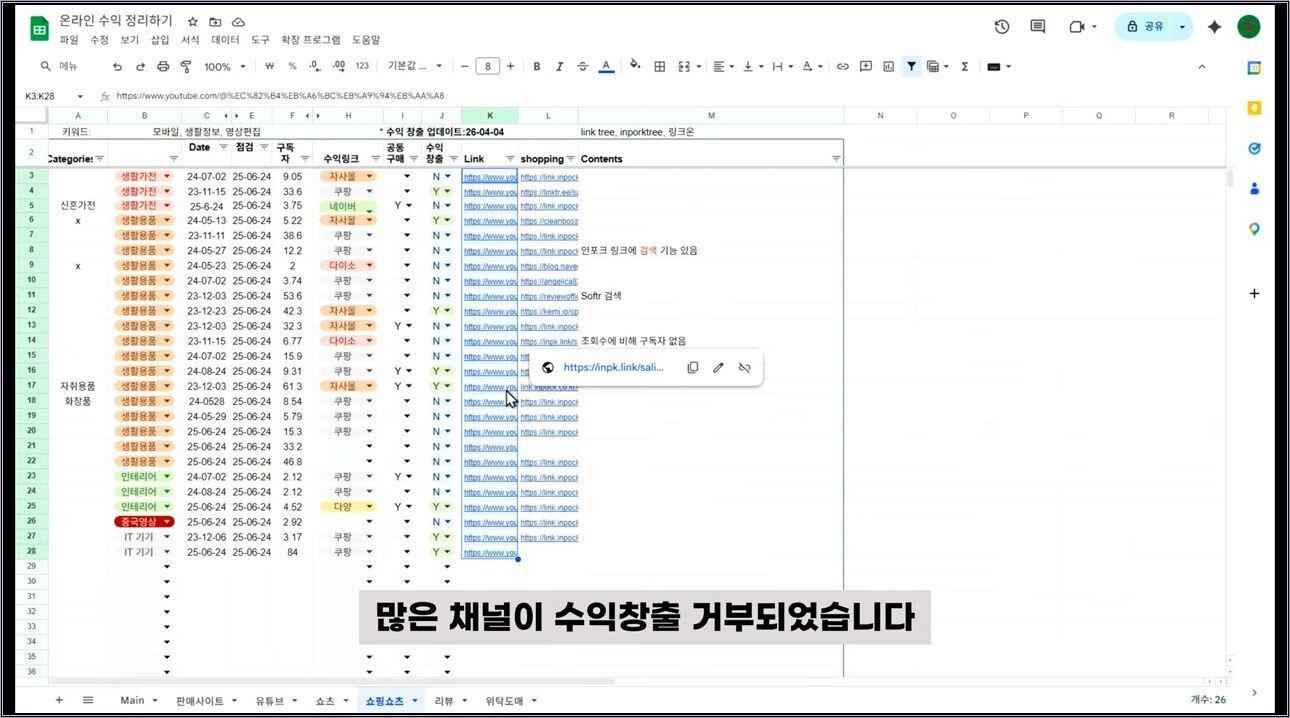Open the Link column filter
1290x718 pixels.
point(510,159)
